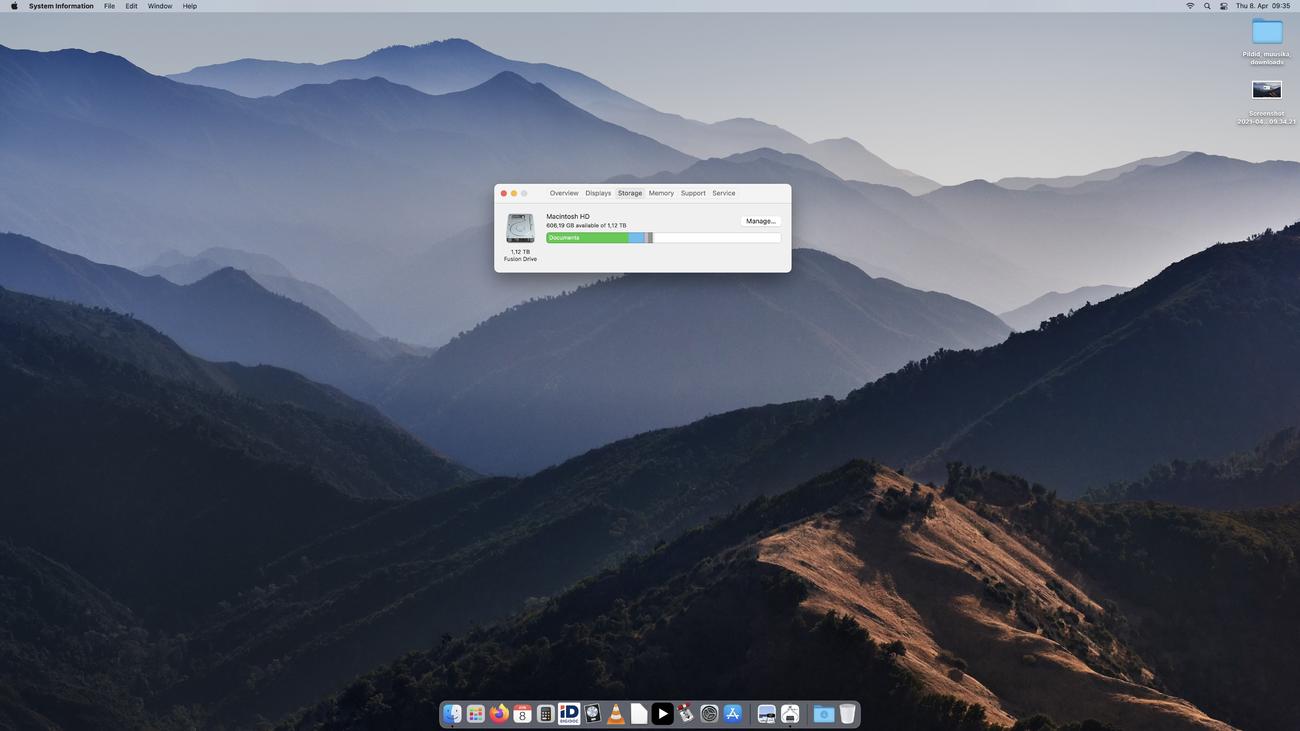This screenshot has height=731, width=1300.
Task: Open Firefox from the dock
Action: [x=498, y=714]
